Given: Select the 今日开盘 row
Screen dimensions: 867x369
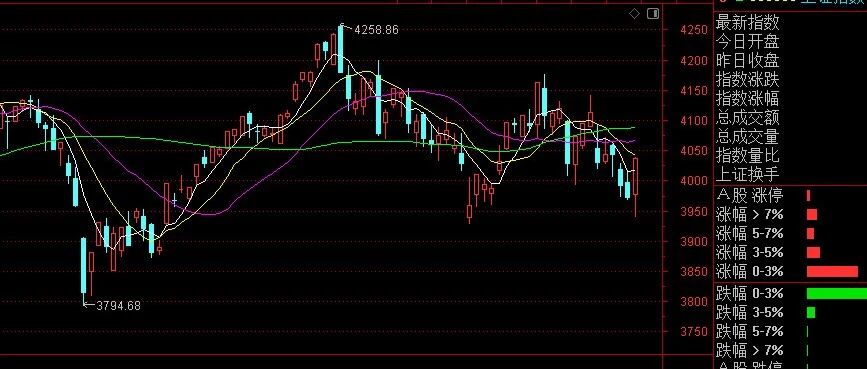Looking at the screenshot, I should pos(748,41).
